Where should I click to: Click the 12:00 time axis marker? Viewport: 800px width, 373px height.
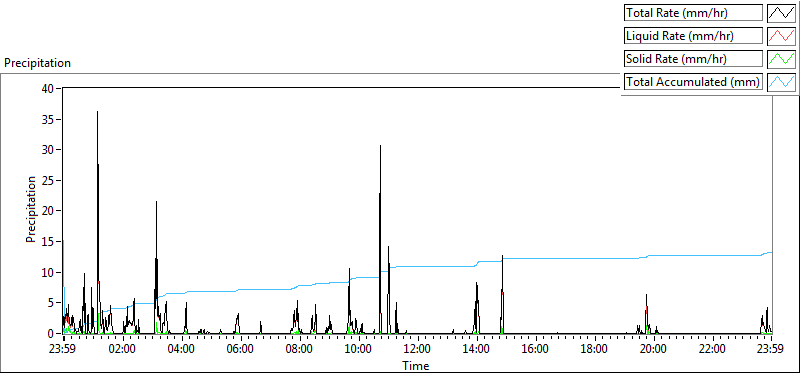coord(418,350)
